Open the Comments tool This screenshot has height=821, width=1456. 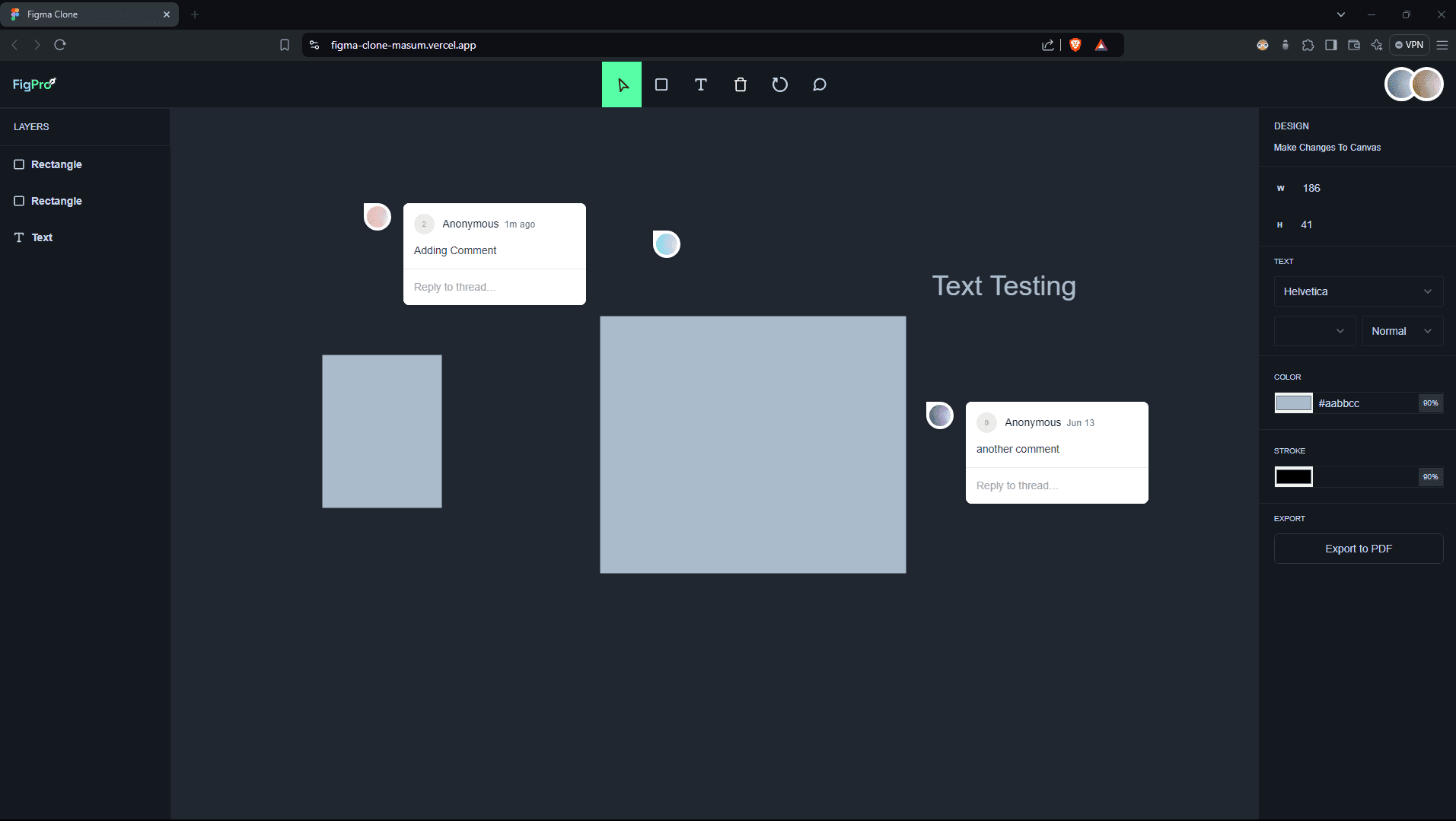[x=820, y=84]
